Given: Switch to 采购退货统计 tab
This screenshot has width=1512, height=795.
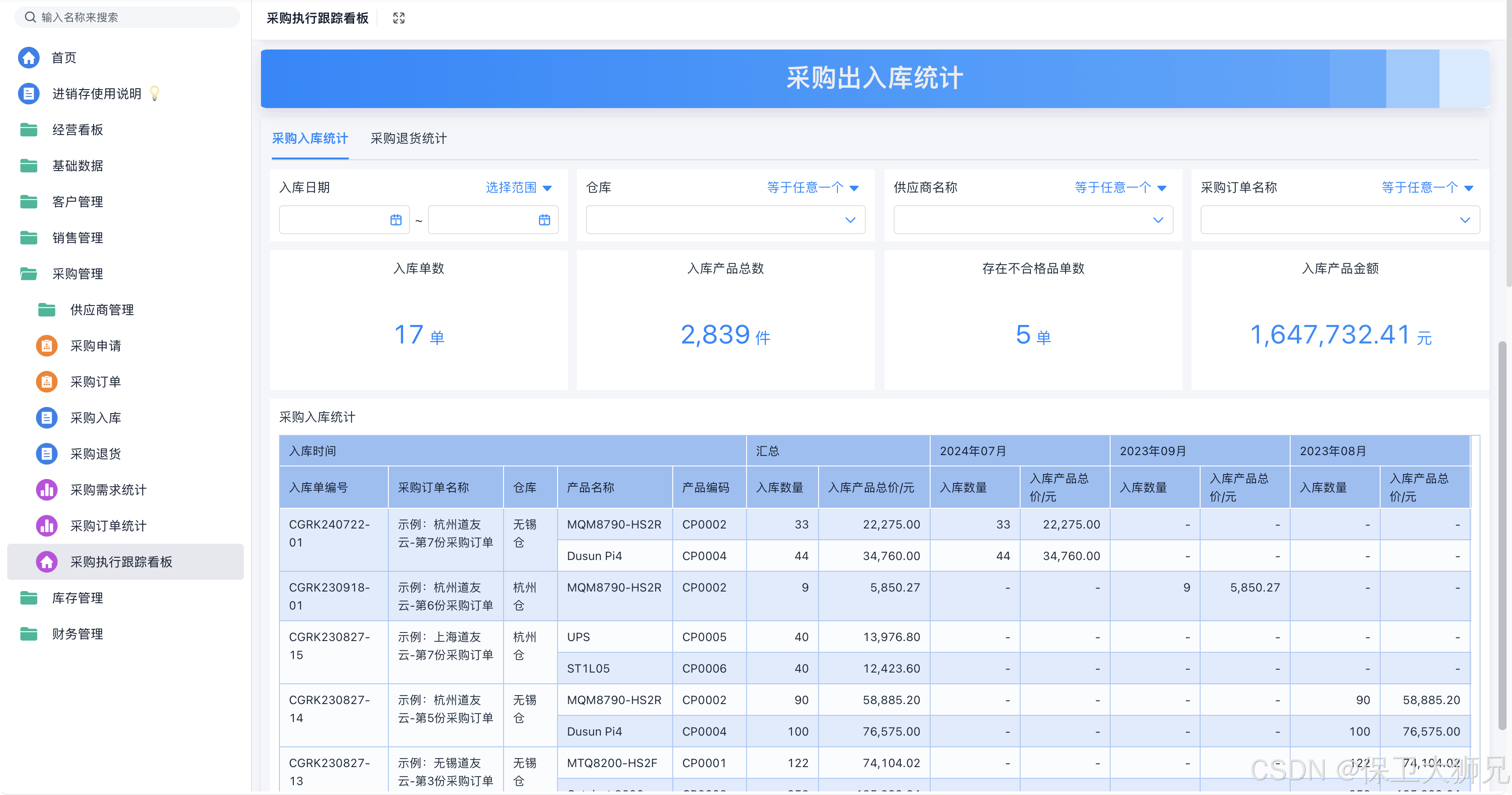Looking at the screenshot, I should (x=408, y=139).
